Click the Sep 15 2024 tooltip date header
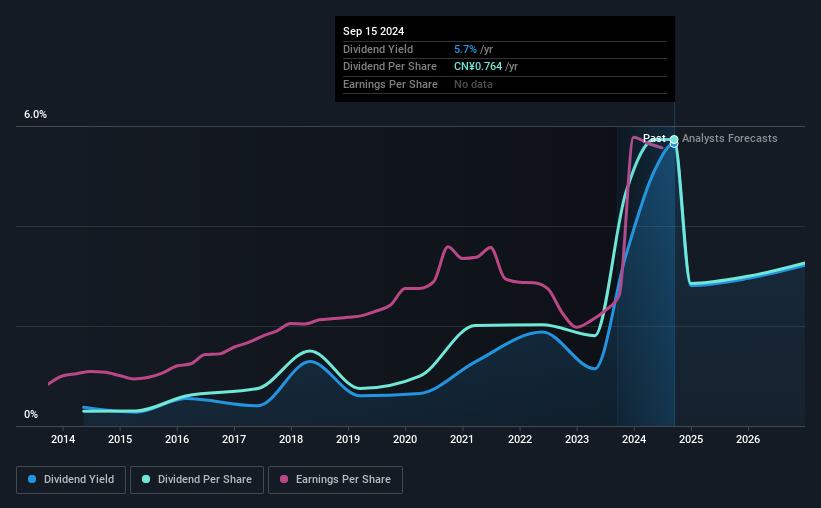Screen dimensions: 821x508 point(373,31)
